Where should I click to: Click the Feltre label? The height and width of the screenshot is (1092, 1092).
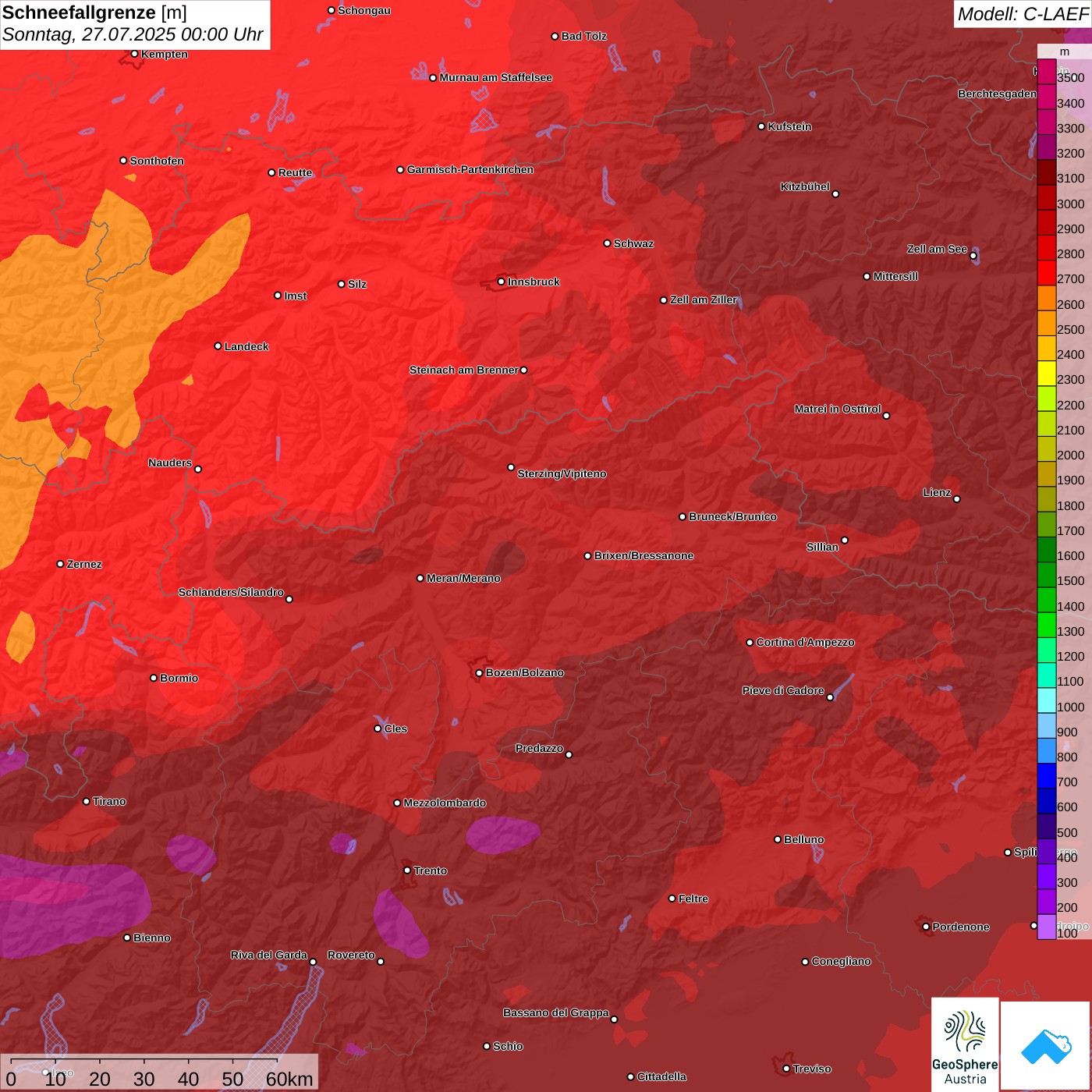693,899
